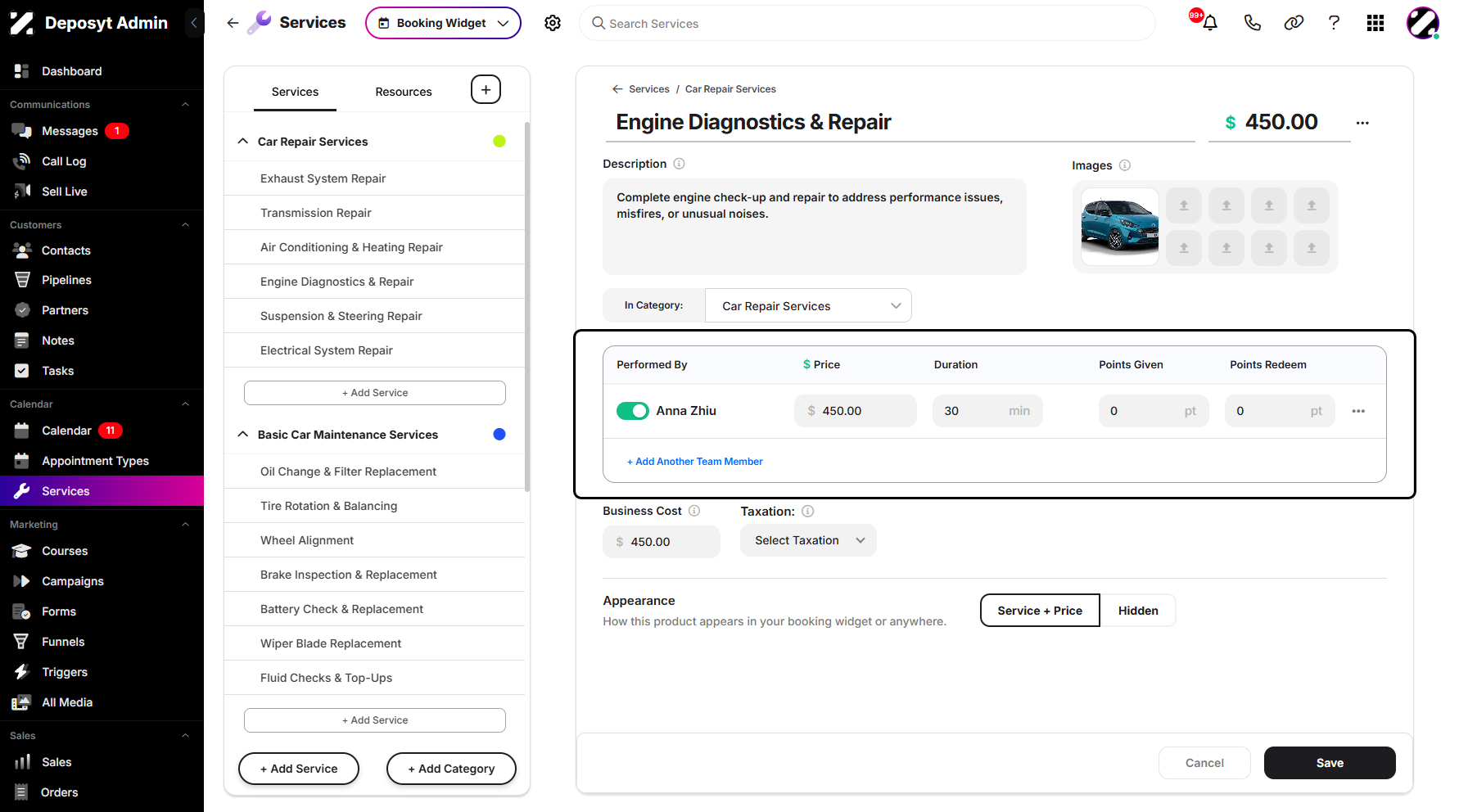Open the In Category dropdown
The image size is (1459, 812).
click(808, 305)
